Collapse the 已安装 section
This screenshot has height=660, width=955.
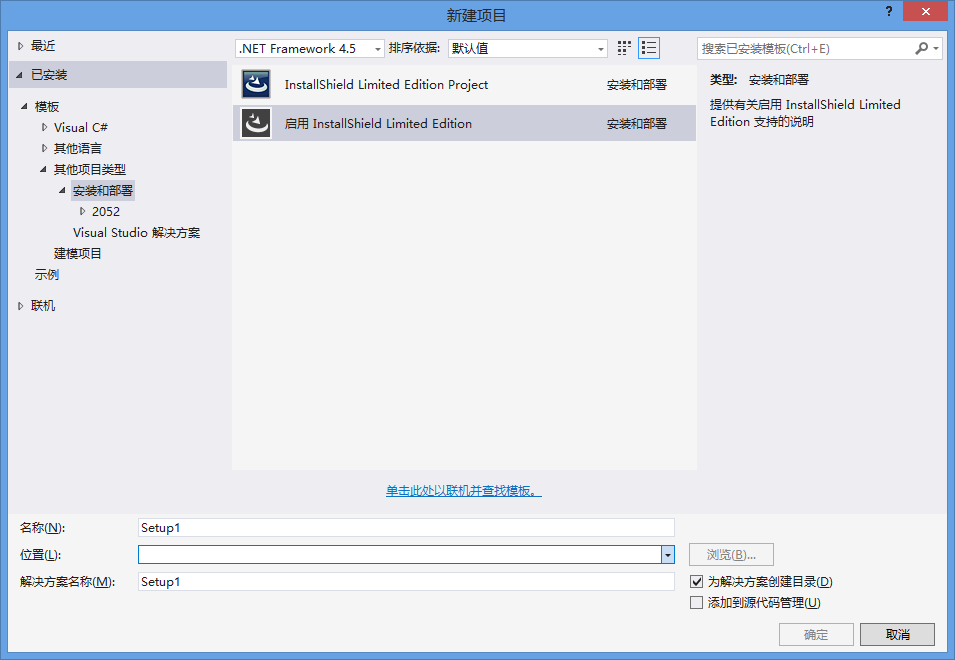pyautogui.click(x=19, y=75)
